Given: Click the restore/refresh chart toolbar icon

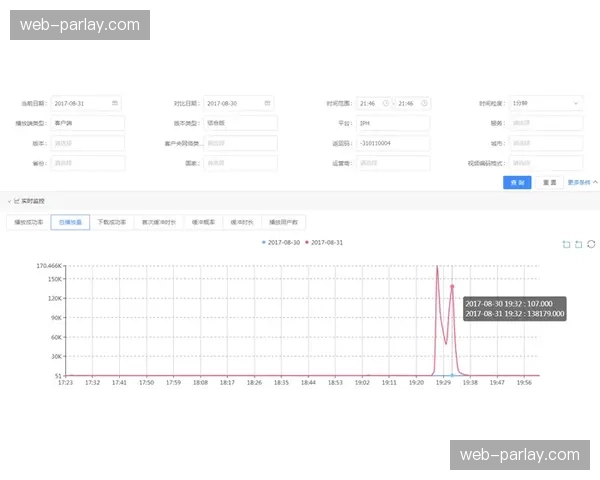Looking at the screenshot, I should pos(591,243).
